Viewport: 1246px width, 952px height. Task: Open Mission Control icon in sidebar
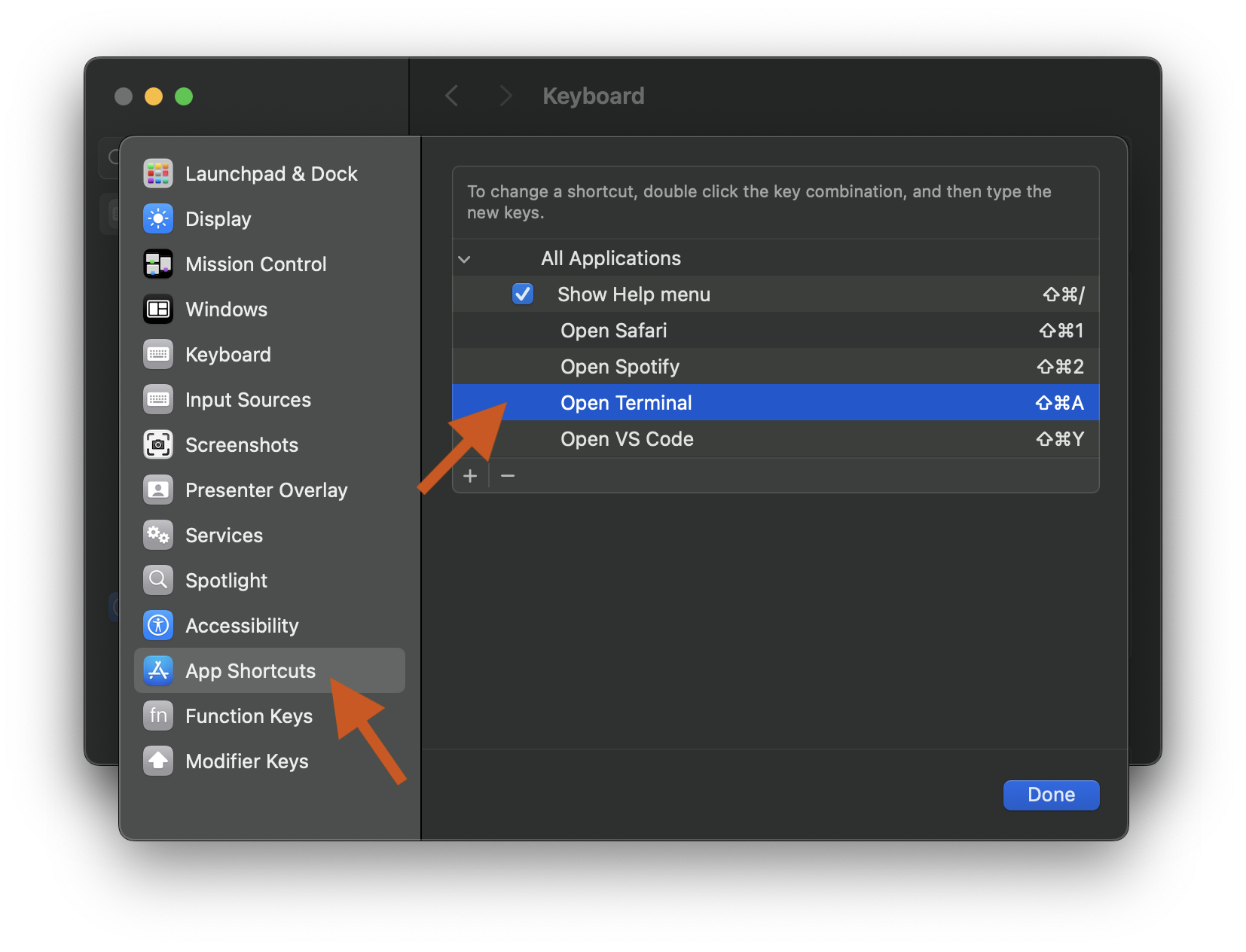[158, 264]
